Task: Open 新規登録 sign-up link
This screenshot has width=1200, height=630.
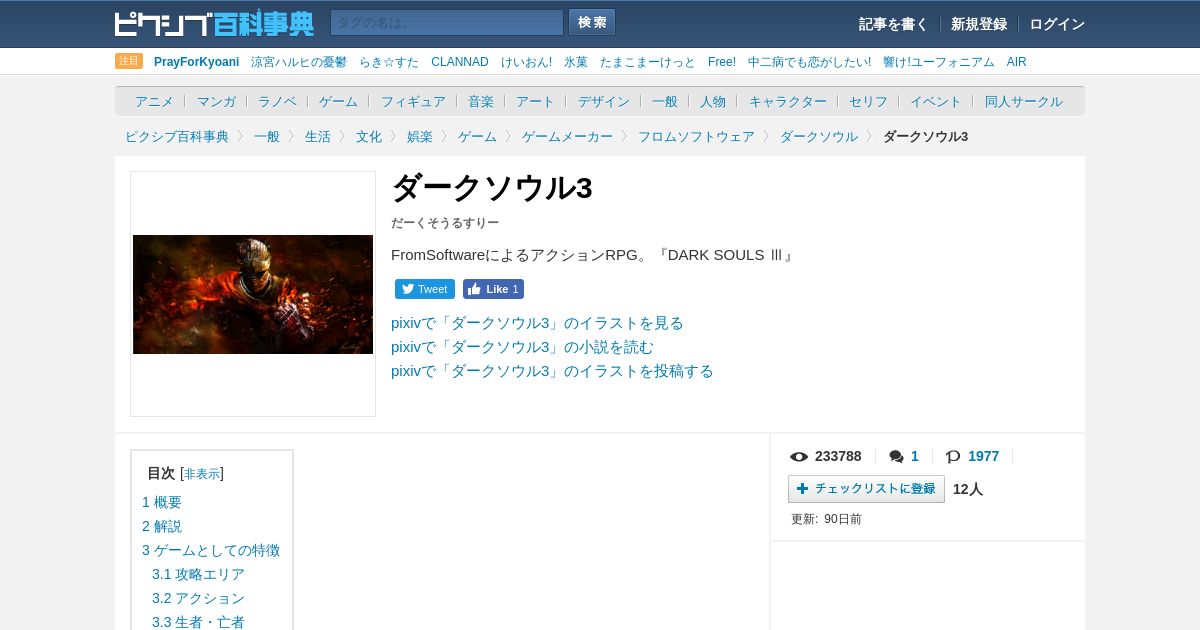Action: (979, 24)
